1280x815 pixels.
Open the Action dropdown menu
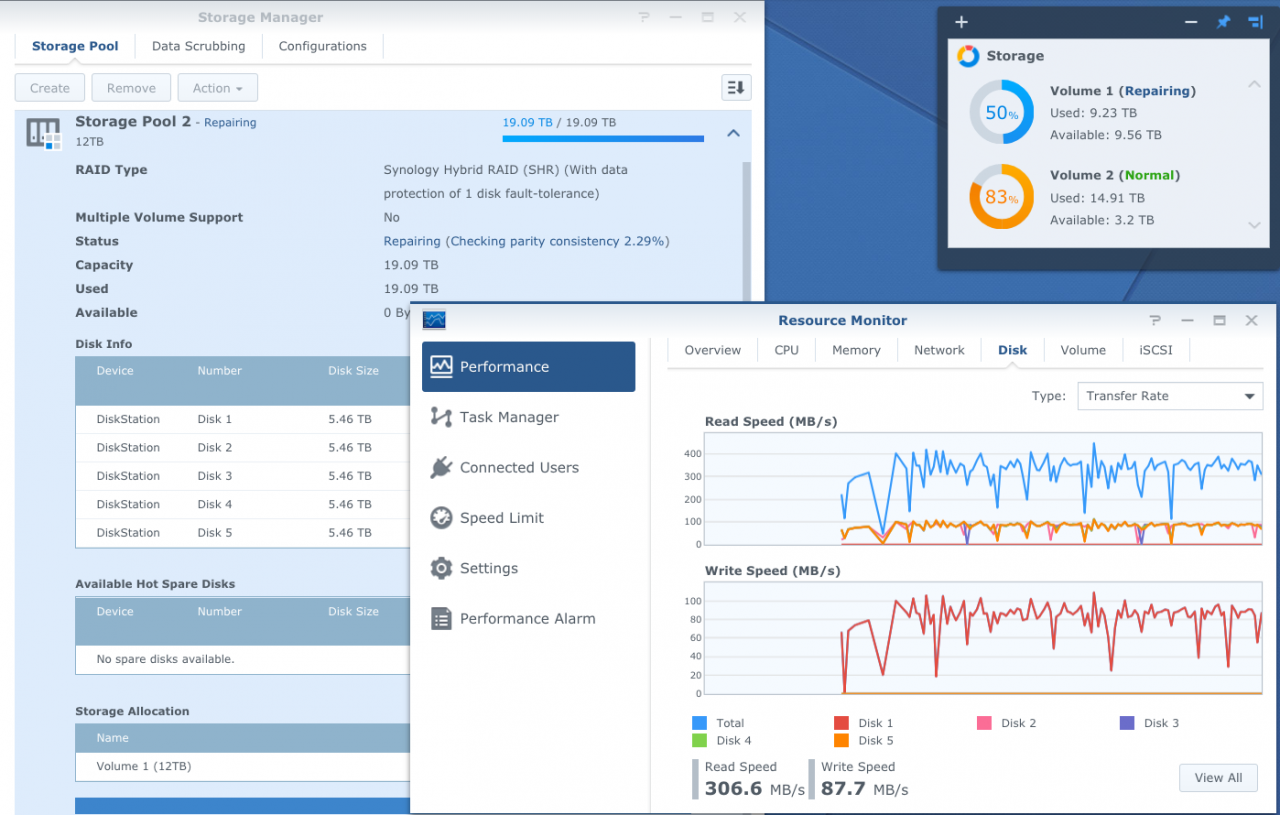217,87
